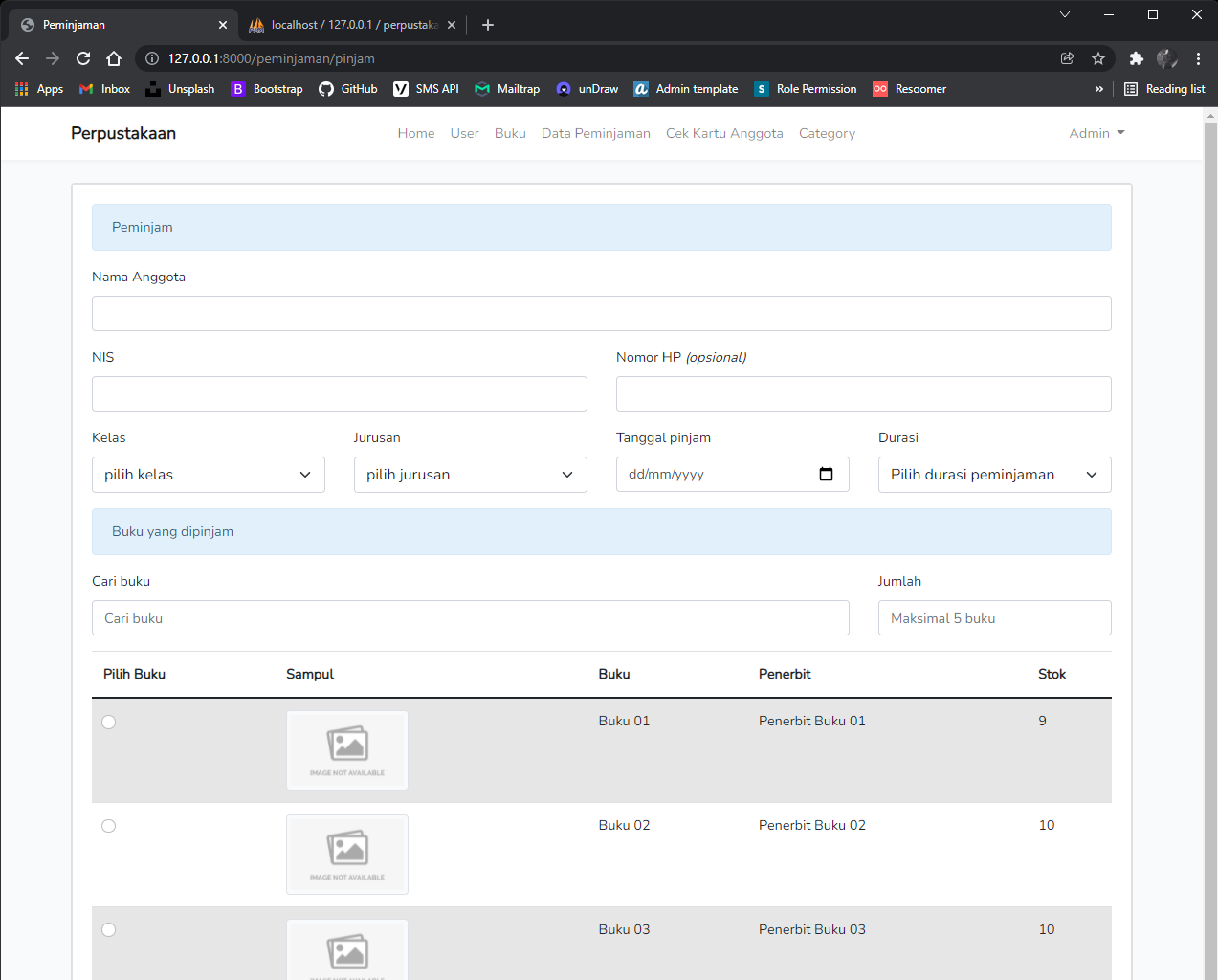Click the Nama Anggota input field
This screenshot has width=1218, height=980.
pos(601,313)
